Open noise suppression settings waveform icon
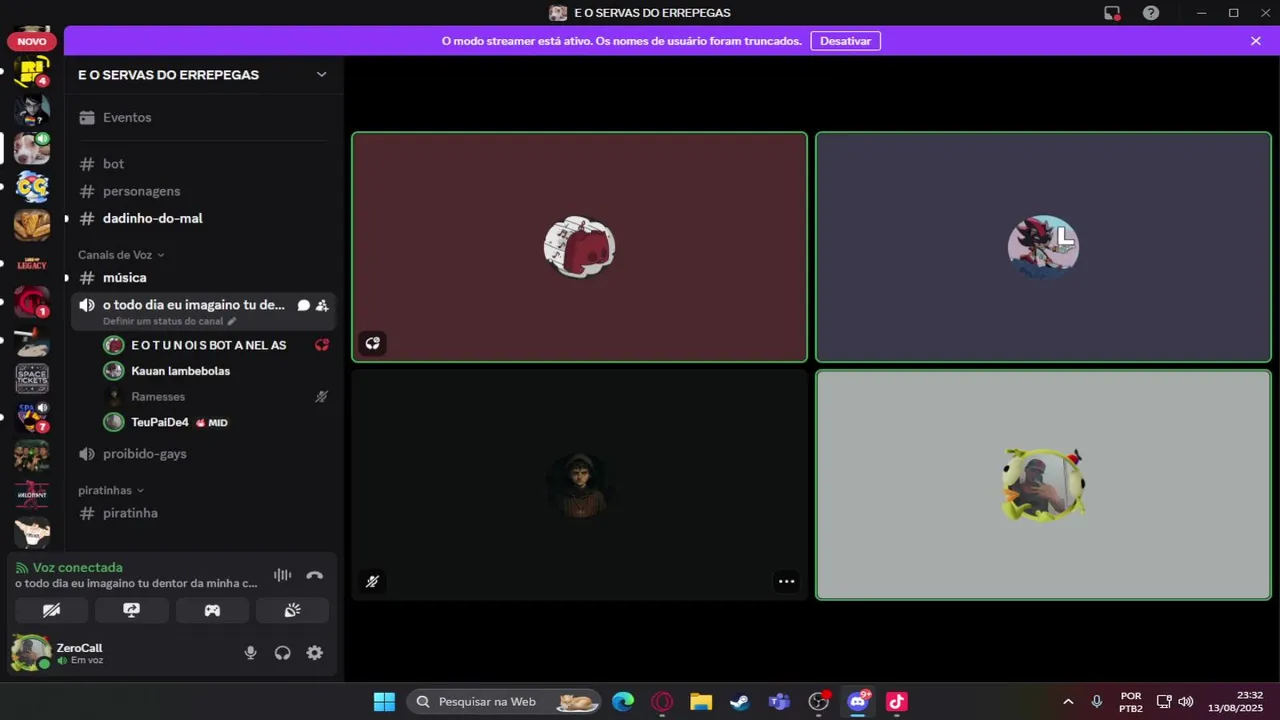Viewport: 1280px width, 720px height. [283, 575]
